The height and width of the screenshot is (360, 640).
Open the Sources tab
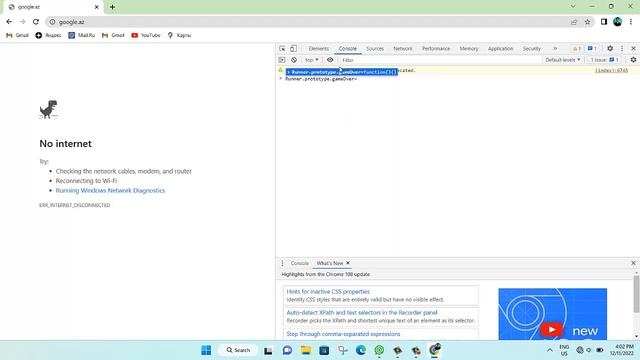375,49
